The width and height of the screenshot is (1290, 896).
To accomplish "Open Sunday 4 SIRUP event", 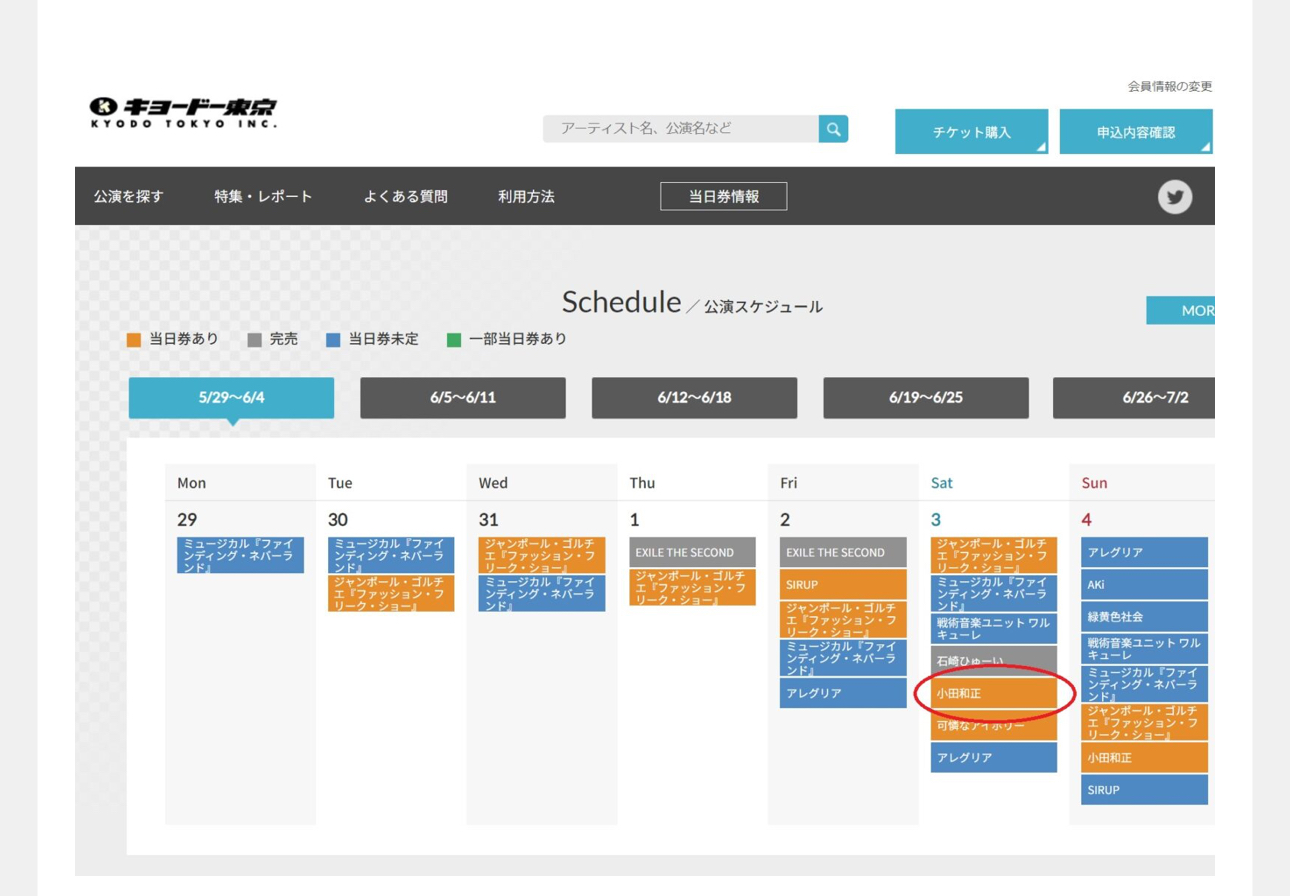I will tap(1145, 789).
